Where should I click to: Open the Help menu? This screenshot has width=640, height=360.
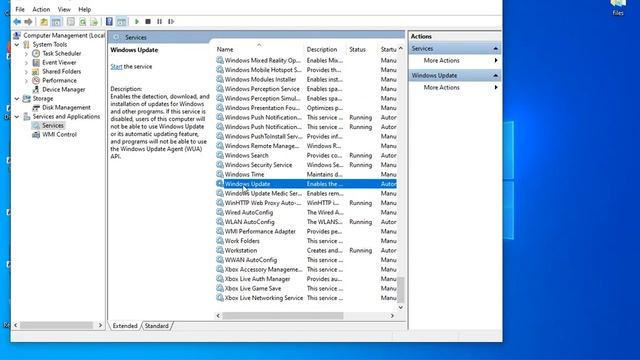point(84,9)
